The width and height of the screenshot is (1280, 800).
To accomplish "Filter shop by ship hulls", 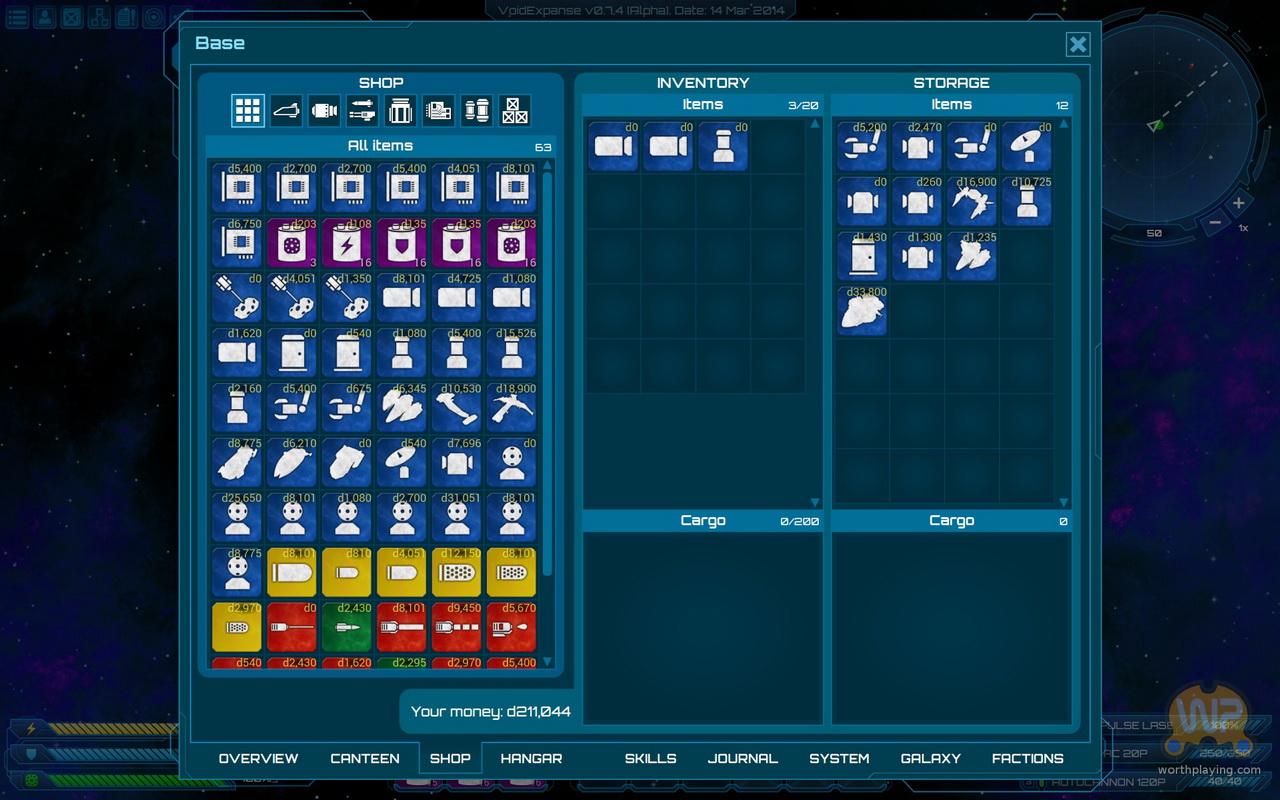I will pos(286,111).
